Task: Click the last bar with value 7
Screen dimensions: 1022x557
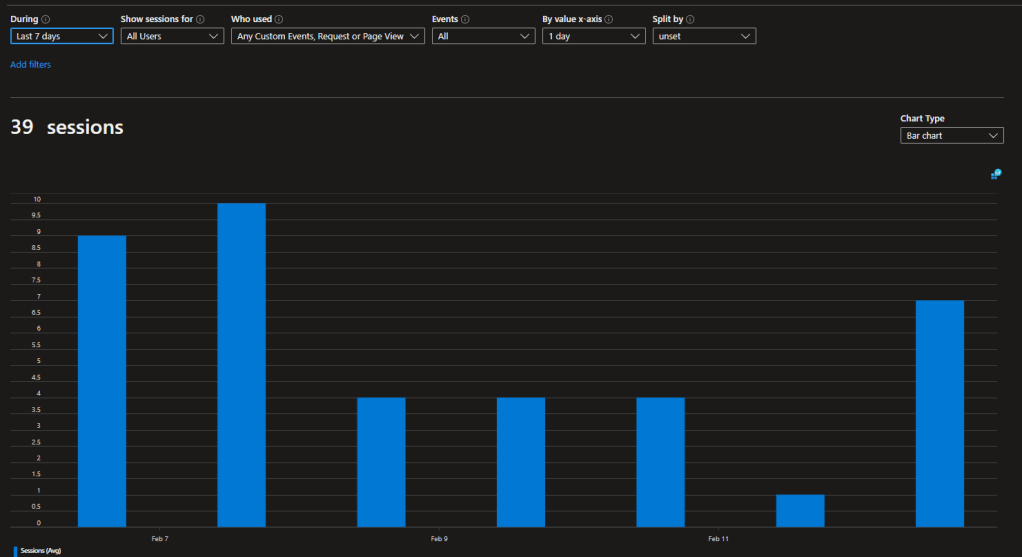Action: pyautogui.click(x=940, y=413)
